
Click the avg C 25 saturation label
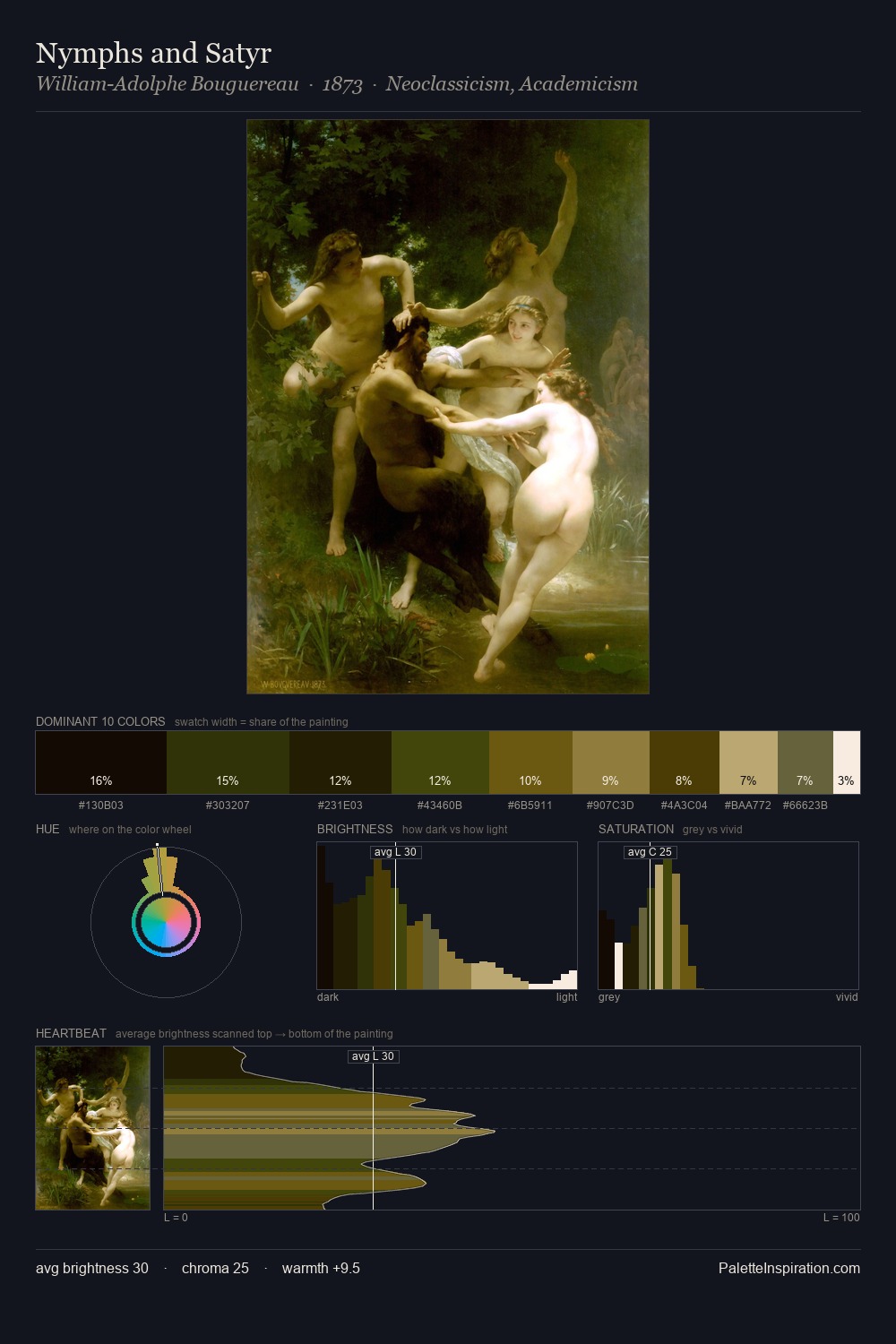tap(650, 852)
